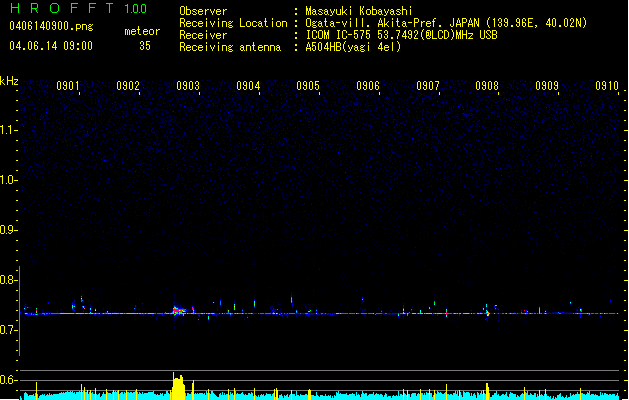629x400 pixels.
Task: Click the Observer label
Action: [x=203, y=11]
